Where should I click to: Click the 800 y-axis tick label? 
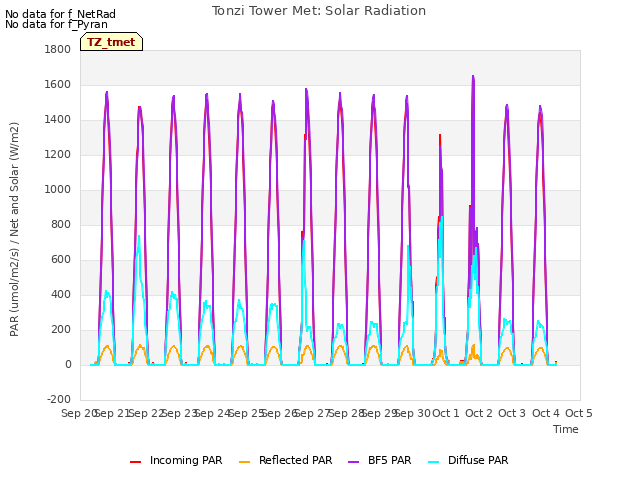61,224
